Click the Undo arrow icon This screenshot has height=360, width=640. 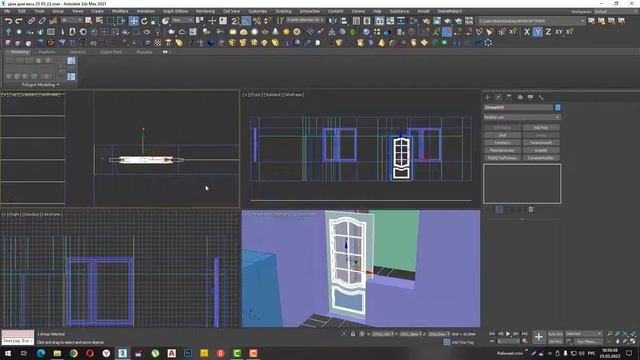tap(8, 21)
